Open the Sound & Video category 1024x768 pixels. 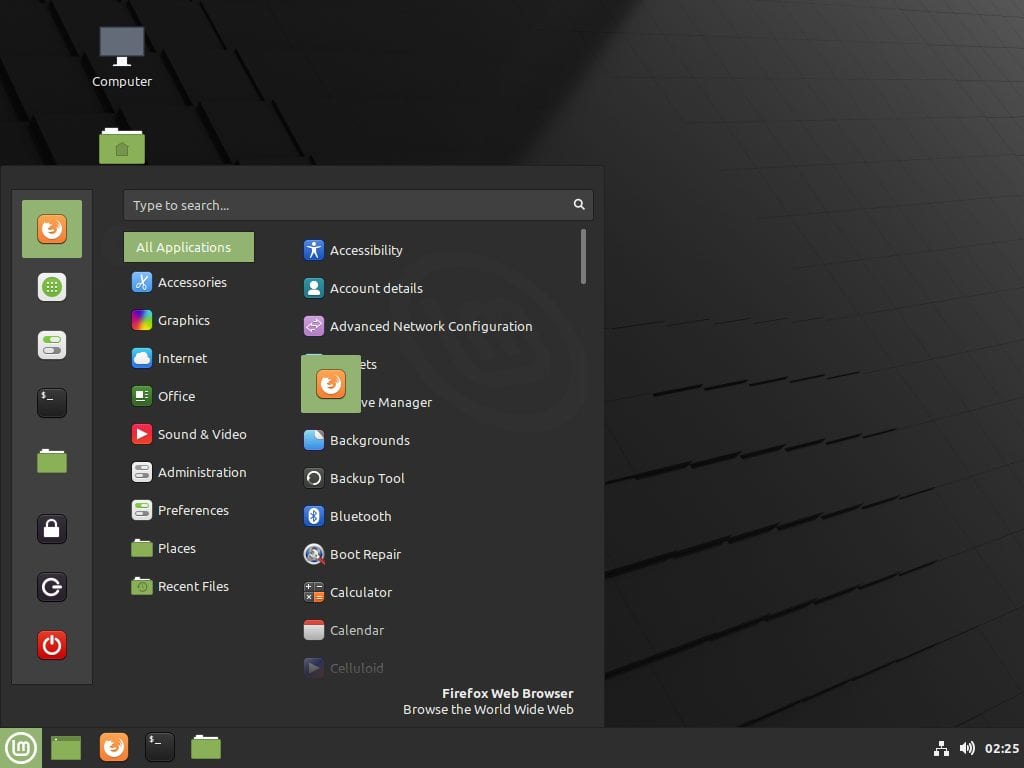click(x=201, y=434)
